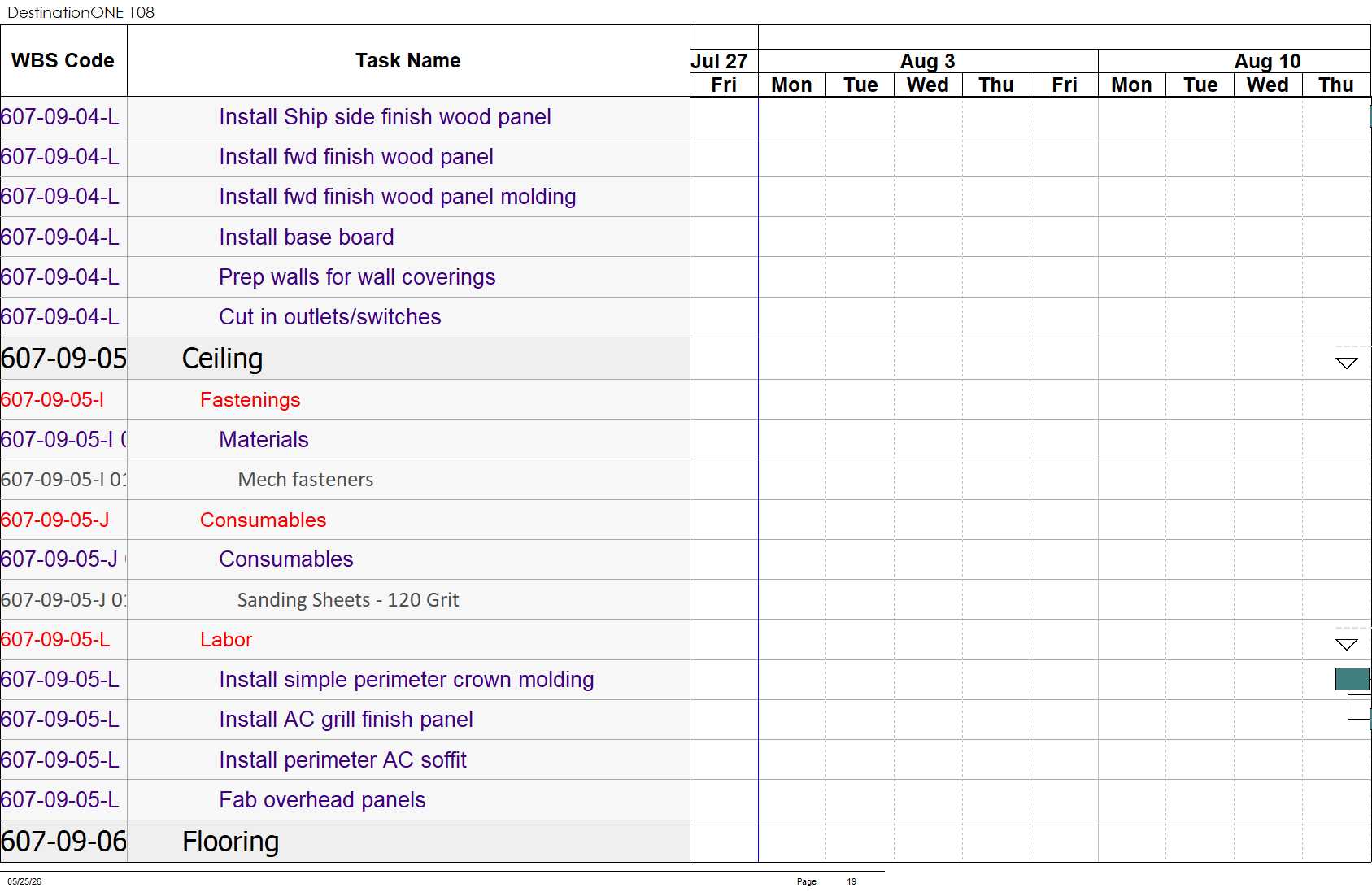Click Mon header under Aug 3
The image size is (1372, 892).
(792, 85)
